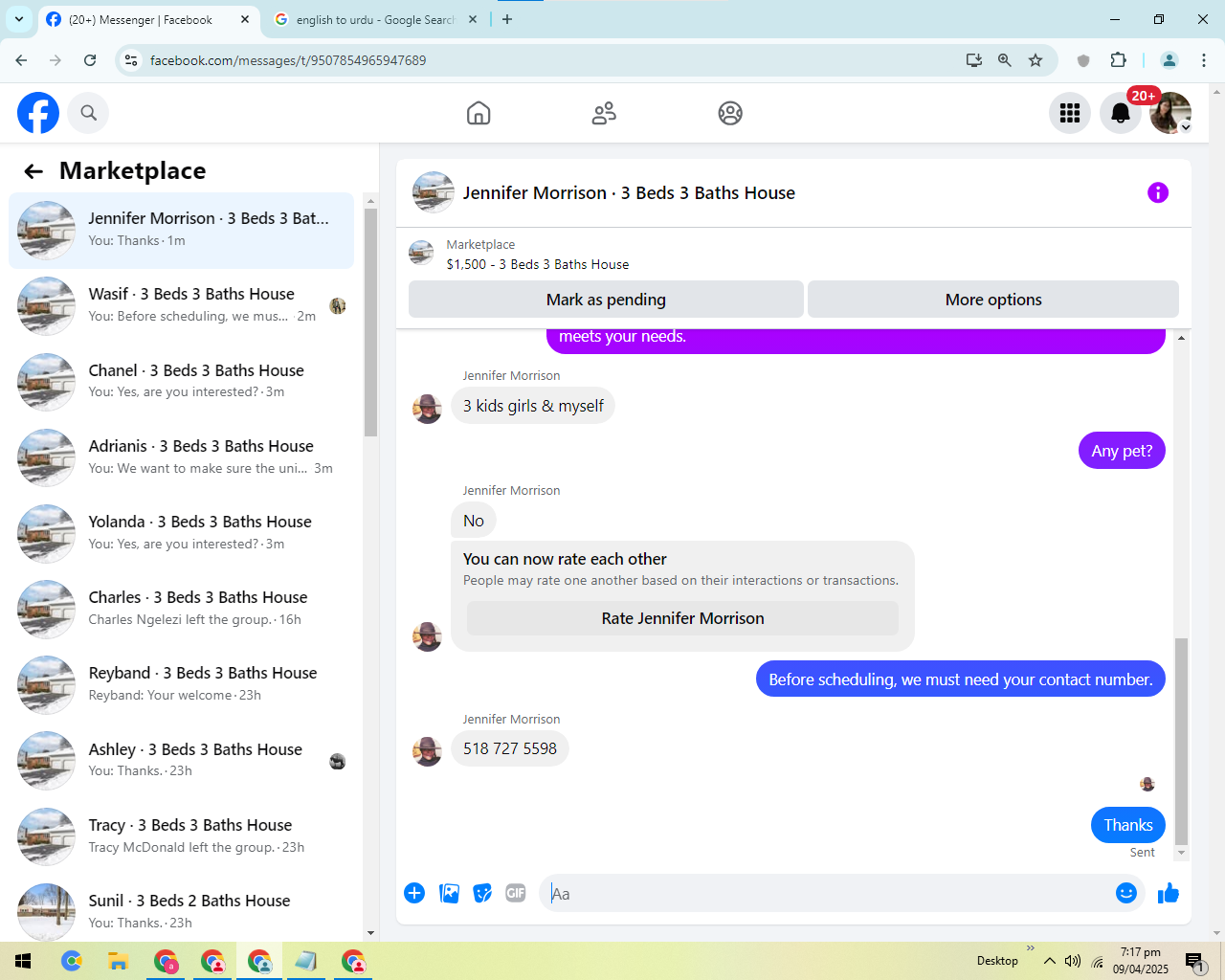Screen dimensions: 1225x980
Task: Show hidden tray icons chevron
Action: pyautogui.click(x=1050, y=961)
